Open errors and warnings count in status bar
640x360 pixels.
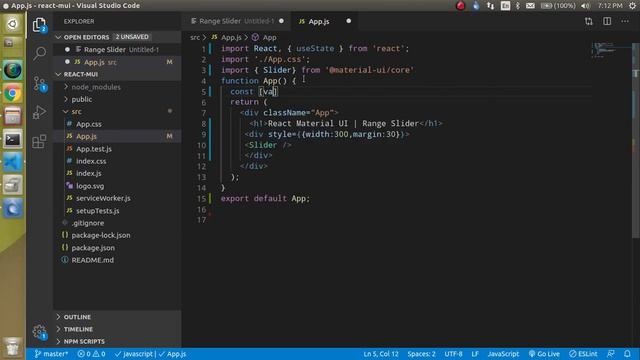coord(91,354)
